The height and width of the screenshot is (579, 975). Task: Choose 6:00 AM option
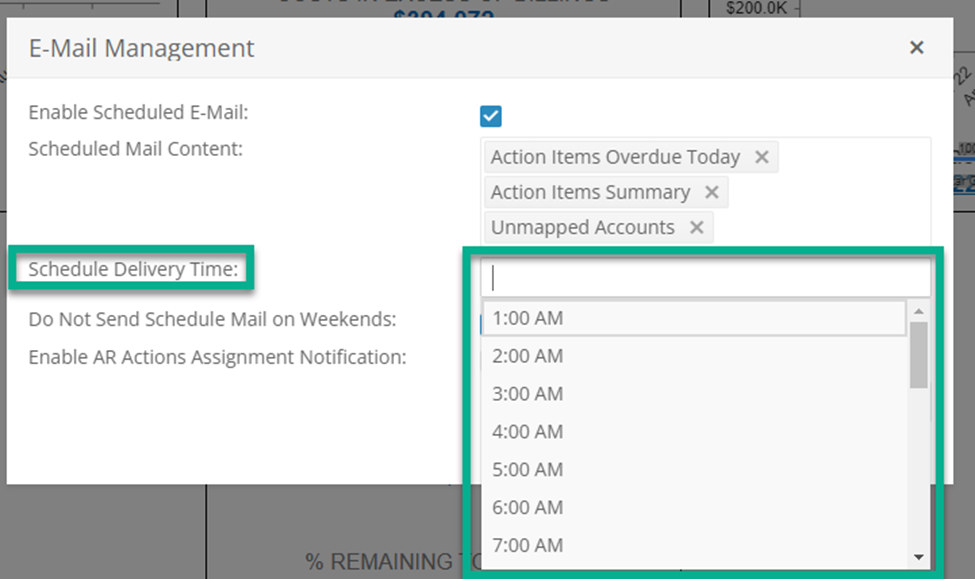(694, 507)
